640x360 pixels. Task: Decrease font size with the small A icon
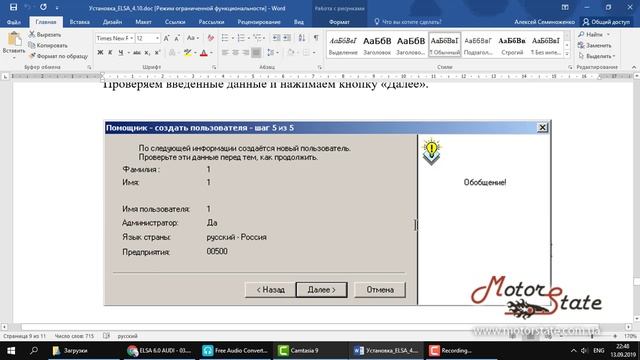177,38
